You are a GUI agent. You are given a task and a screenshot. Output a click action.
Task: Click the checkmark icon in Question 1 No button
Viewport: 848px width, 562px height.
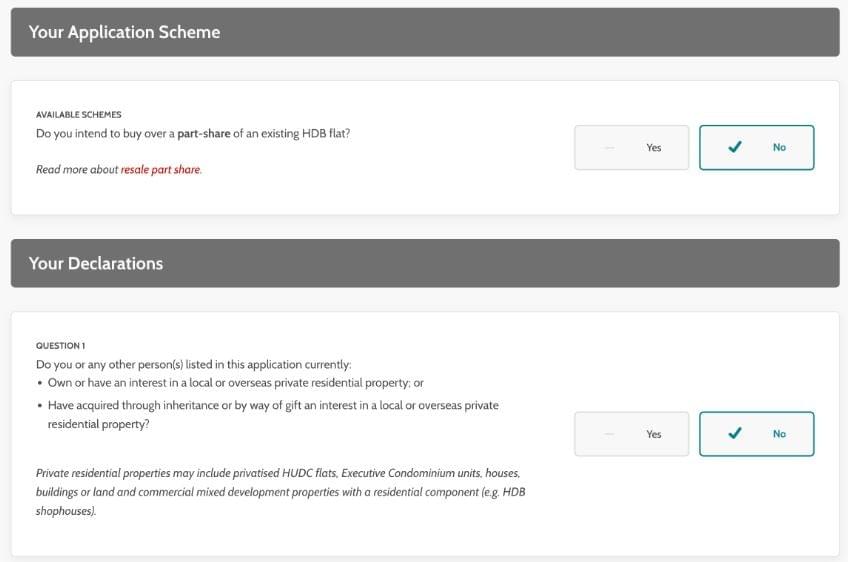(x=735, y=434)
